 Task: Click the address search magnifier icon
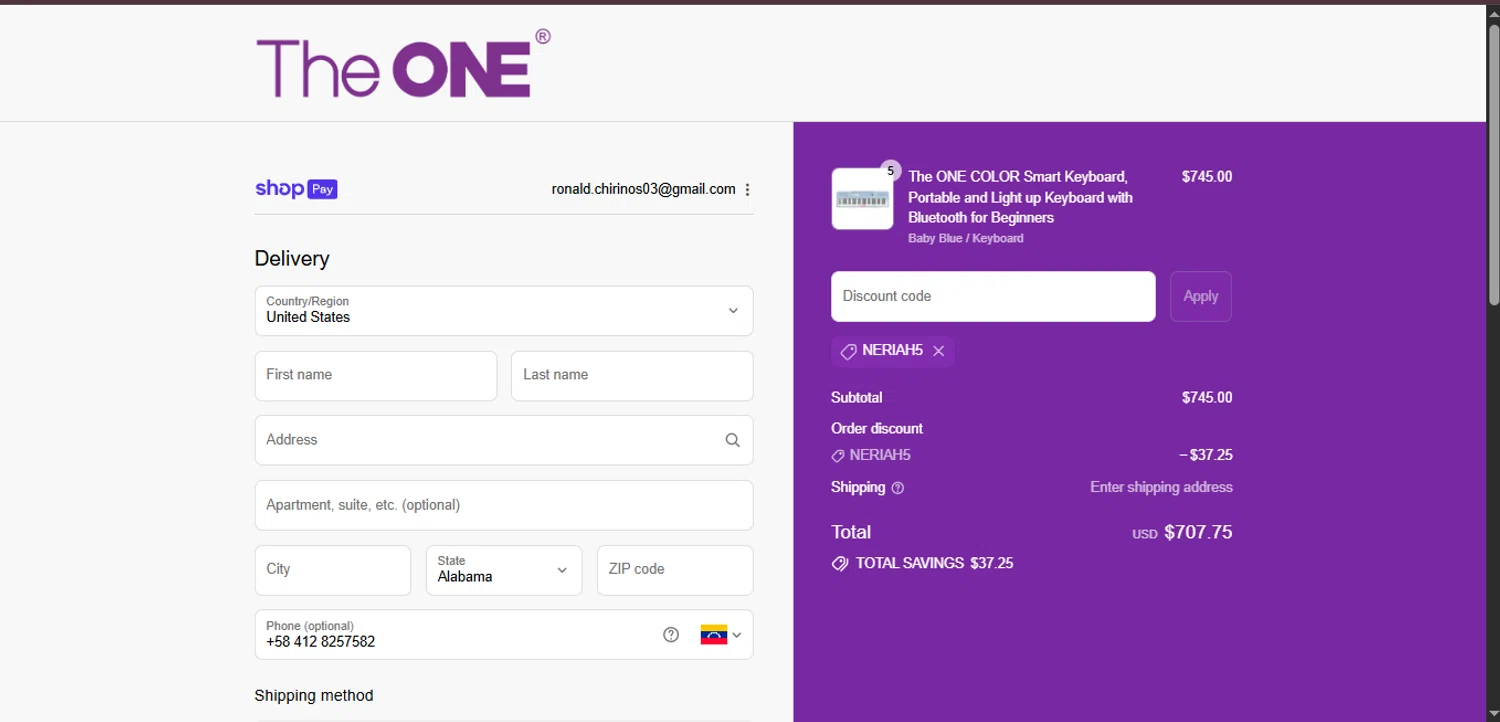tap(733, 440)
